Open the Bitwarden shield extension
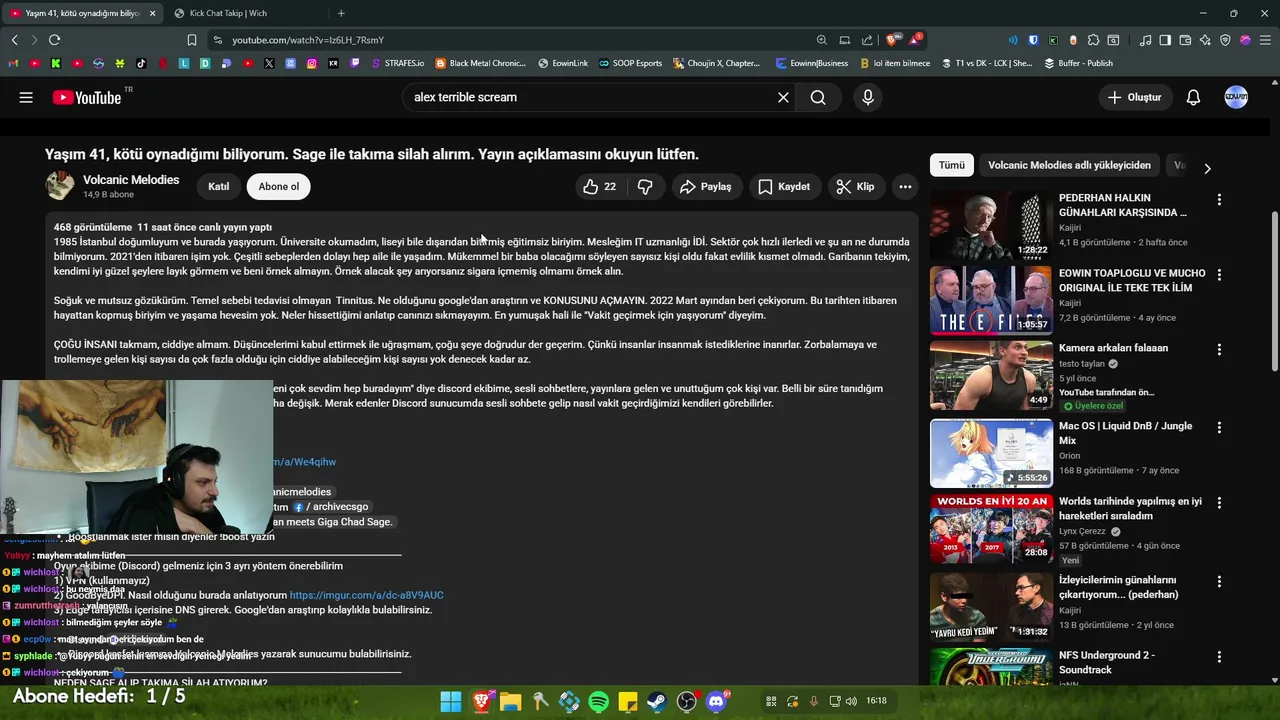The width and height of the screenshot is (1280, 720). point(1033,40)
